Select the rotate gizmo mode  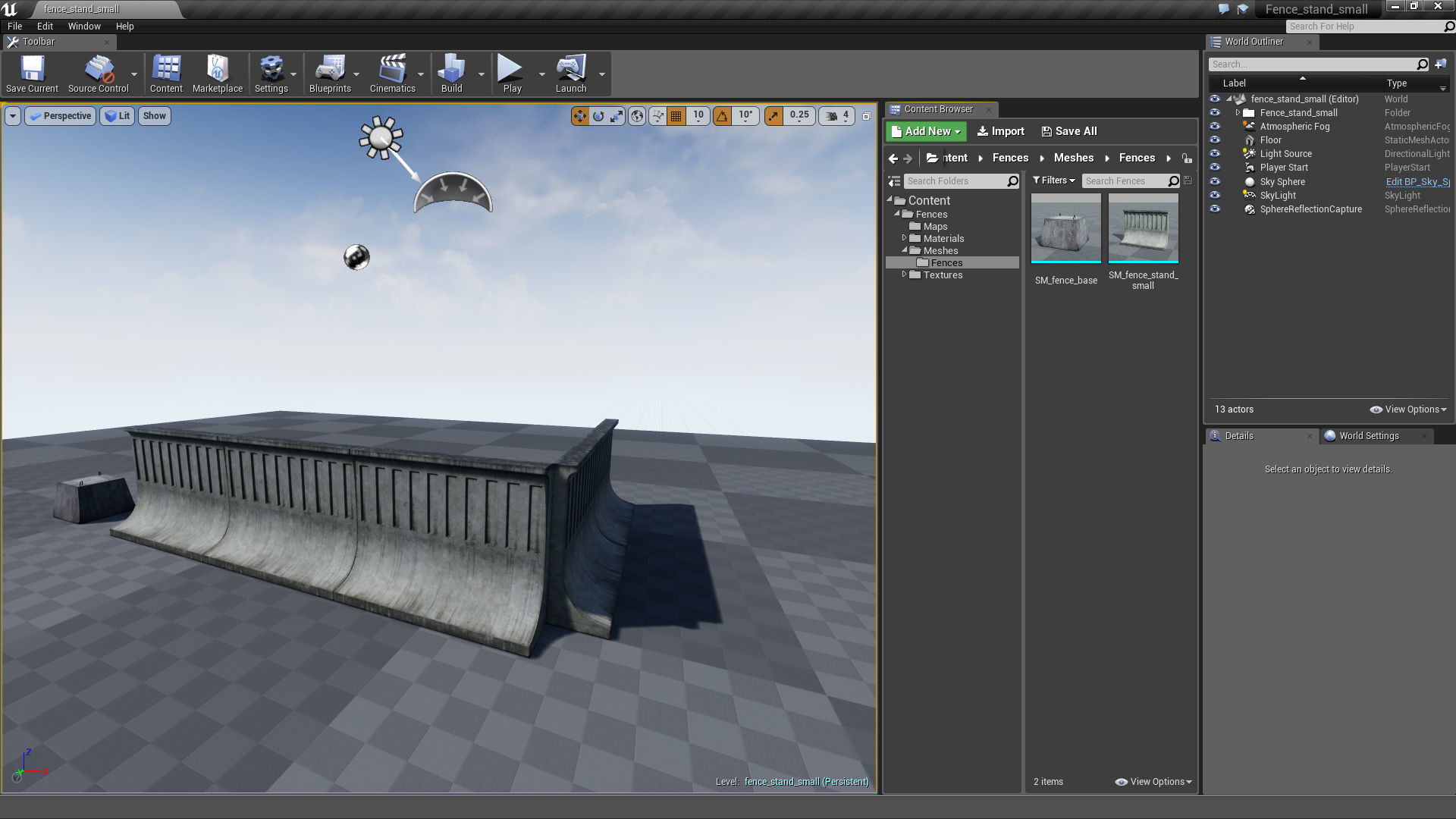[598, 116]
